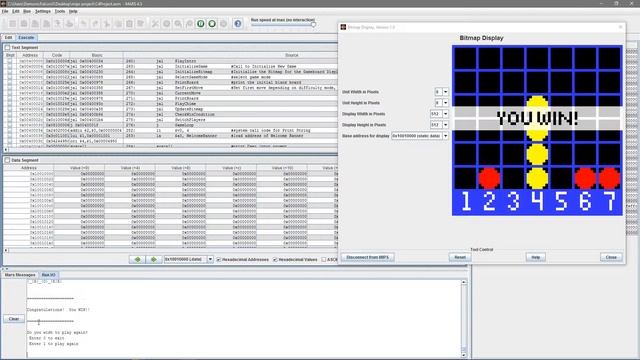The width and height of the screenshot is (640, 360).
Task: Click in the Run I/O console input area
Action: pos(244,319)
